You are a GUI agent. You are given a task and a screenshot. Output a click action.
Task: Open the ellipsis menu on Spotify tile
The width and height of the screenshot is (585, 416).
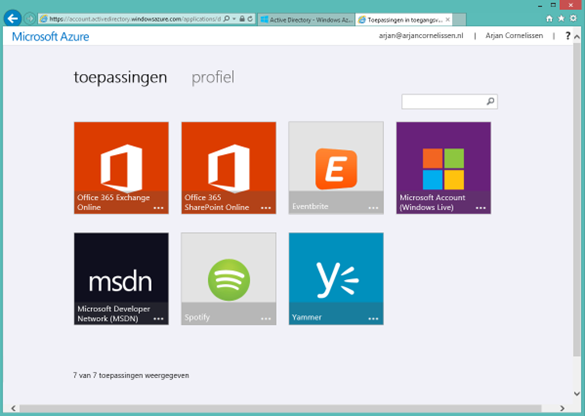point(266,319)
